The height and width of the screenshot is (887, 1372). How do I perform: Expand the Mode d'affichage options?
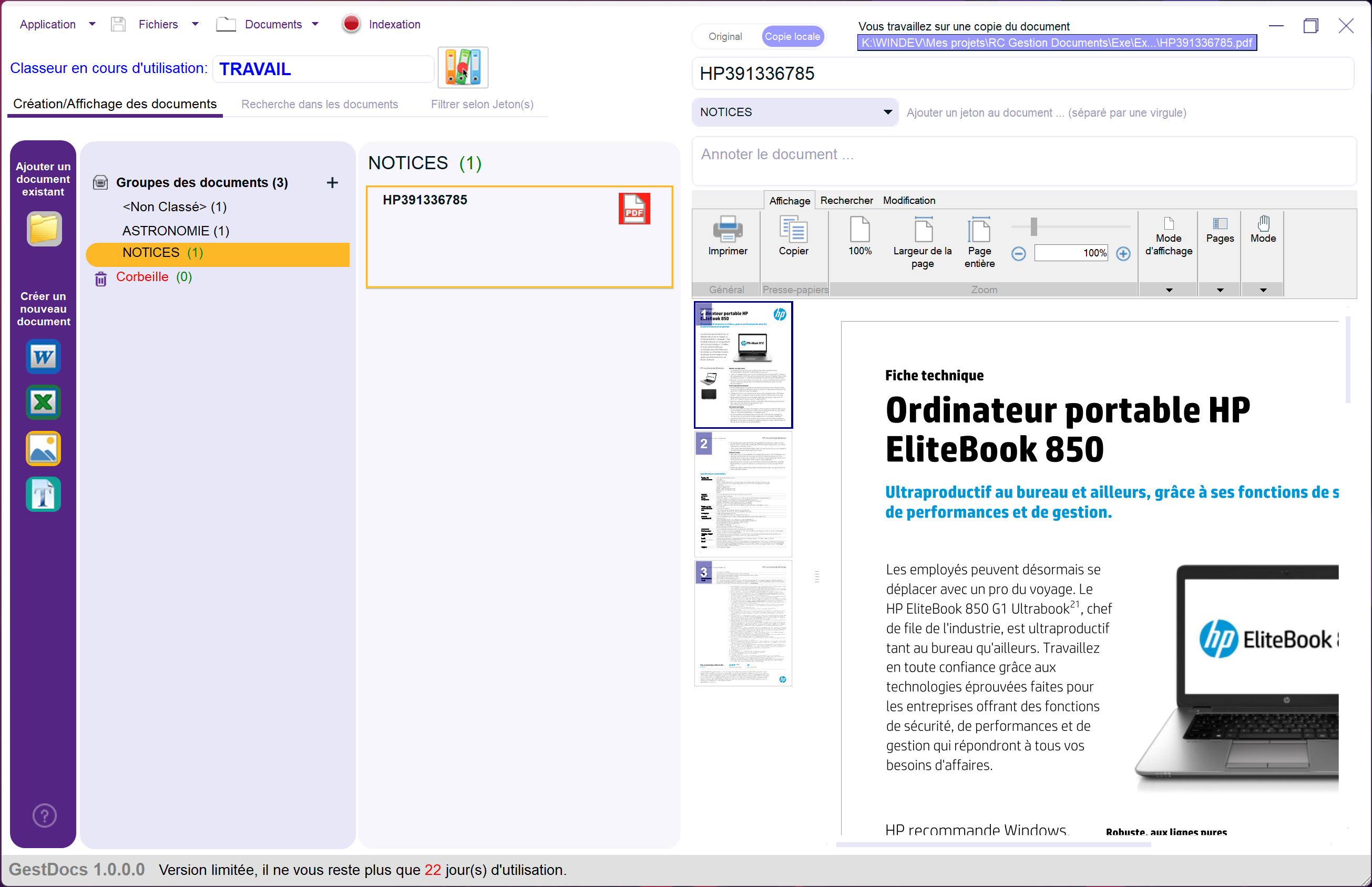1168,290
